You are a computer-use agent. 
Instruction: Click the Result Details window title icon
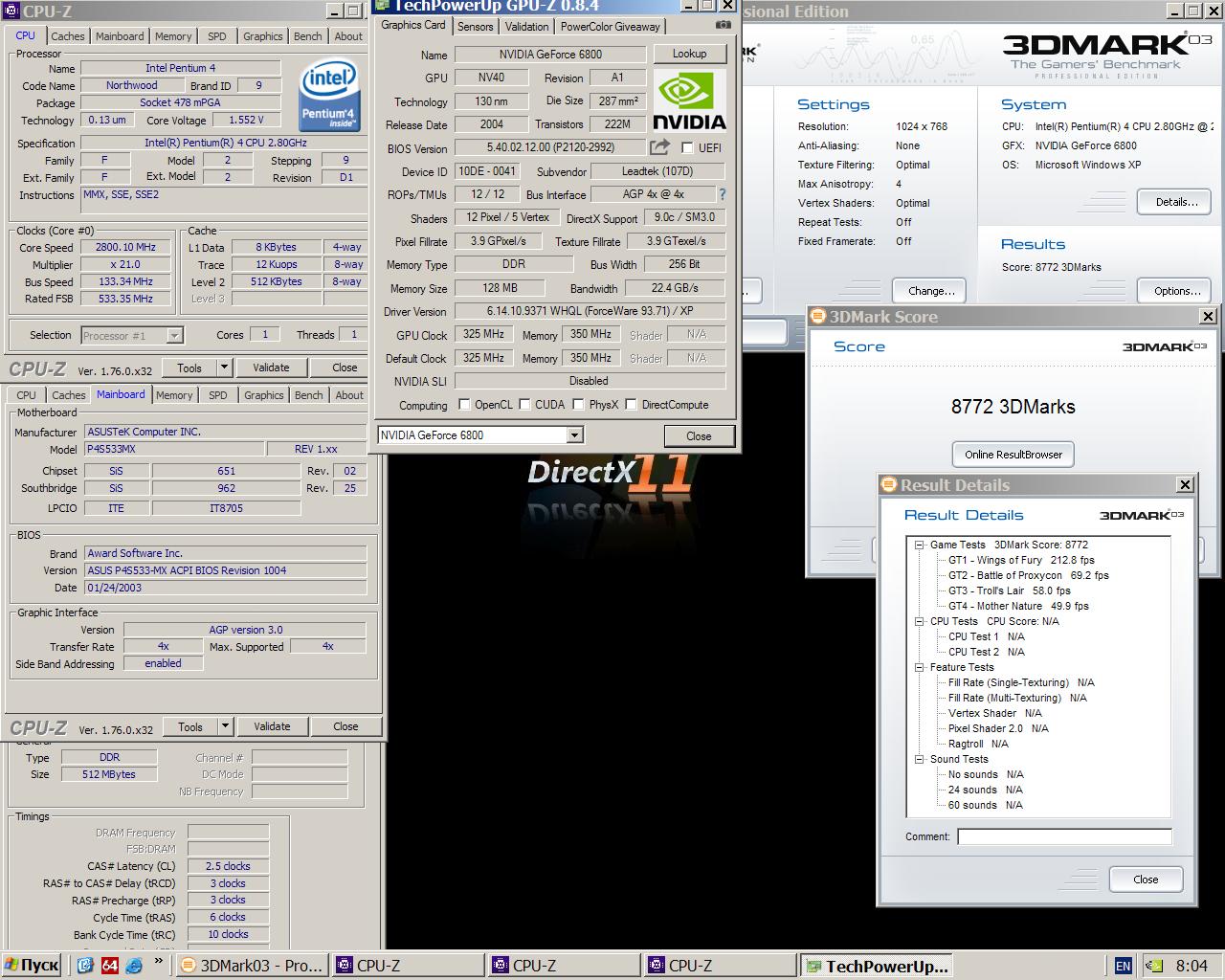coord(889,484)
